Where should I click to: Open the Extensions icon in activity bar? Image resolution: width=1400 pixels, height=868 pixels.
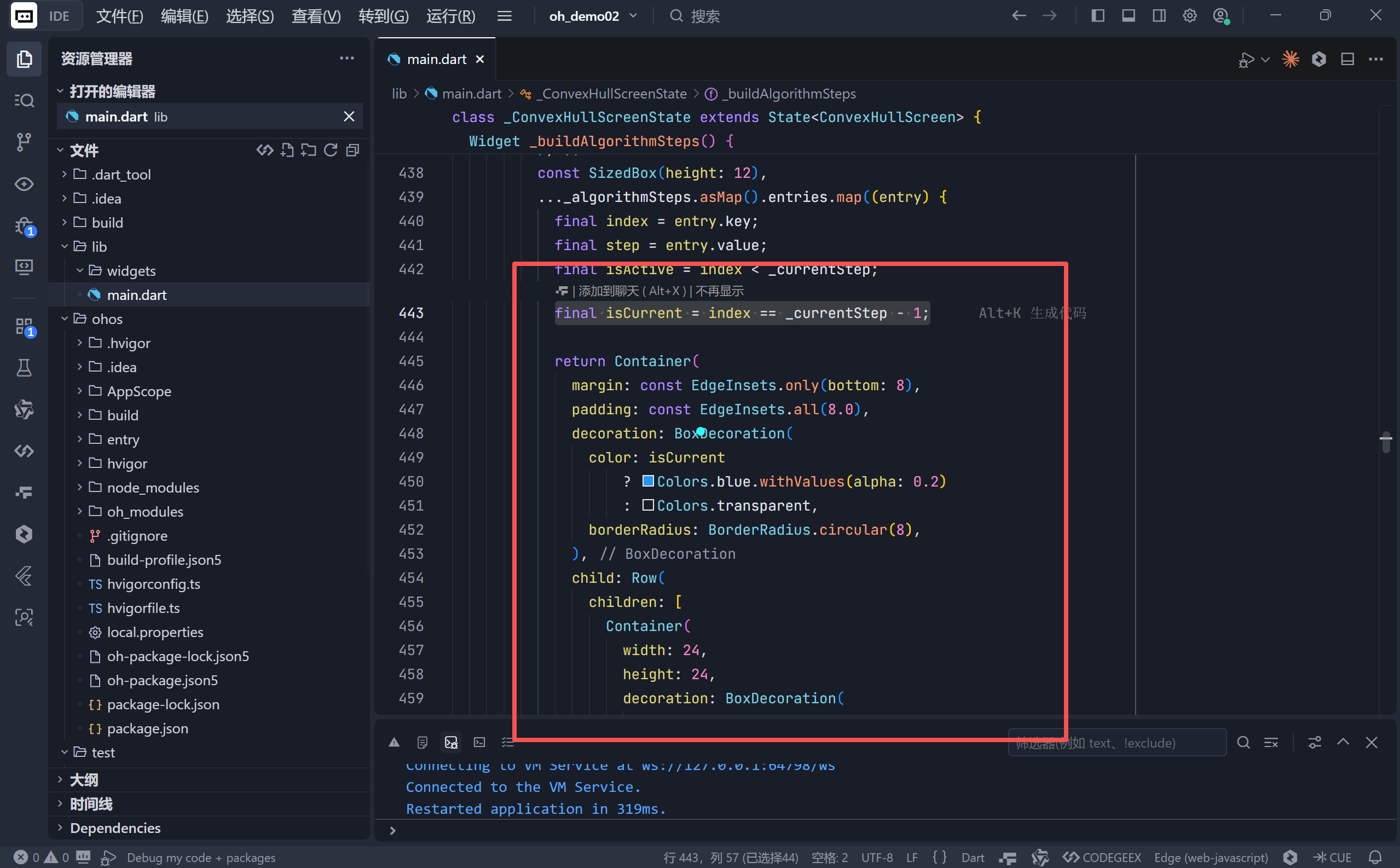click(x=24, y=327)
